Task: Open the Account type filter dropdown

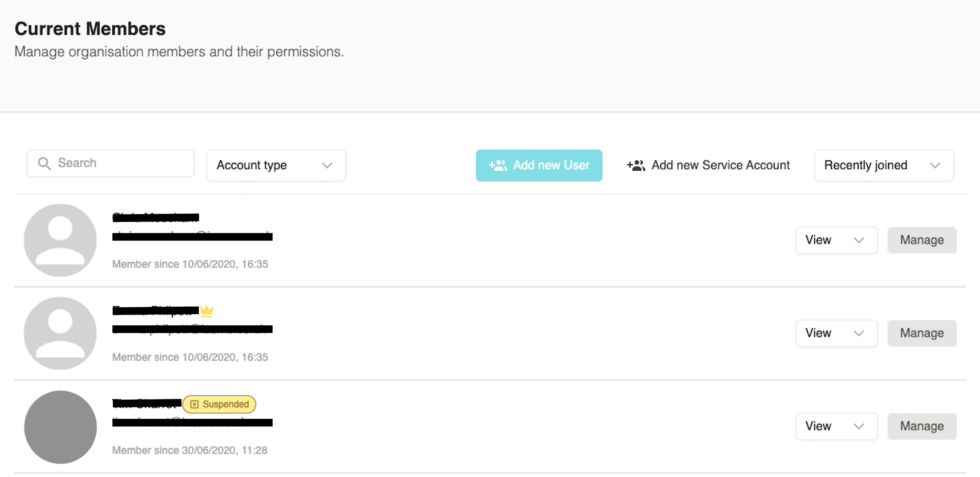Action: coord(276,165)
